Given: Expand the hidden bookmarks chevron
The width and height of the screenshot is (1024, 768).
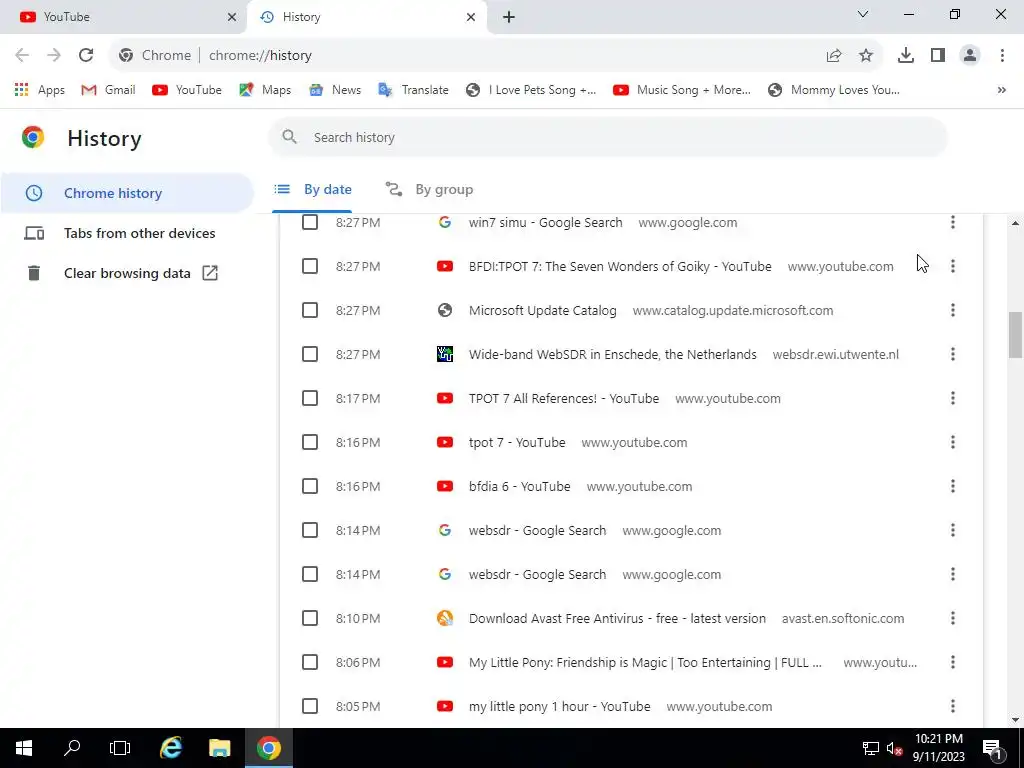Looking at the screenshot, I should 1002,90.
